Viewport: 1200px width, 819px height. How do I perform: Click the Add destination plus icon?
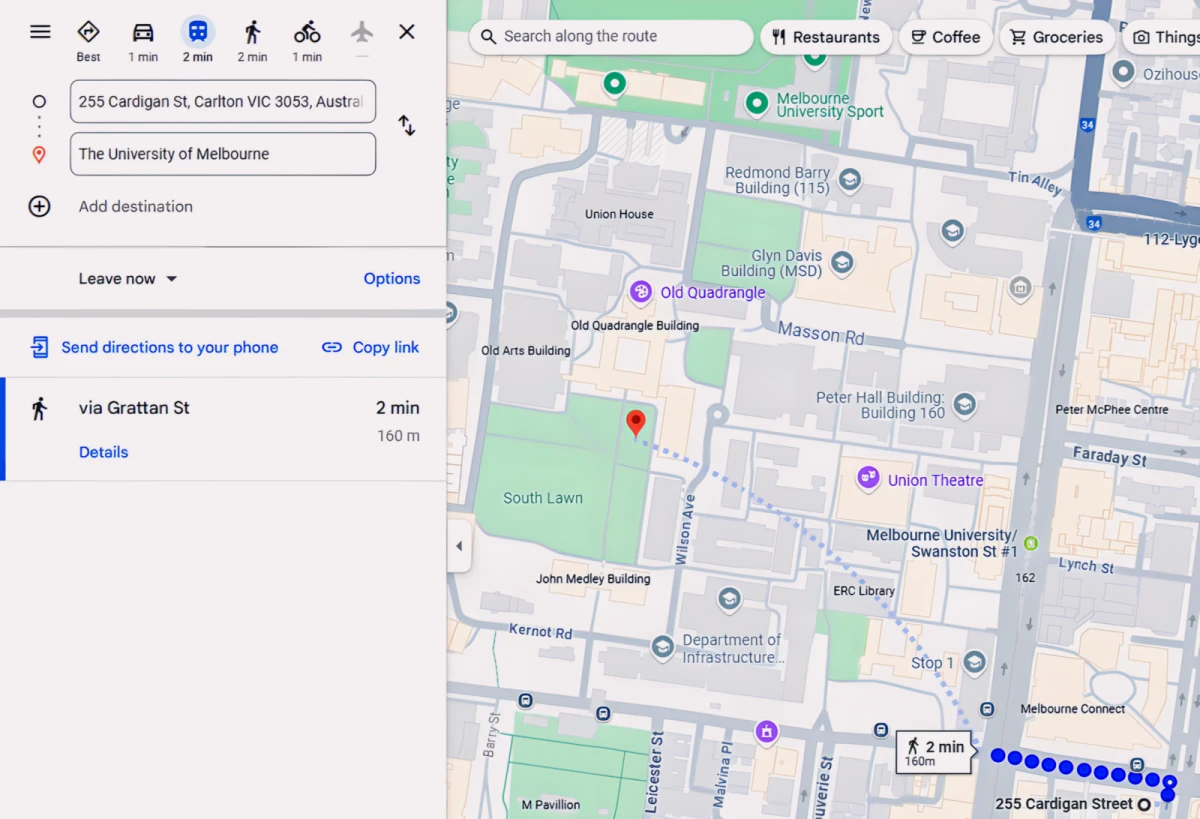click(x=39, y=206)
